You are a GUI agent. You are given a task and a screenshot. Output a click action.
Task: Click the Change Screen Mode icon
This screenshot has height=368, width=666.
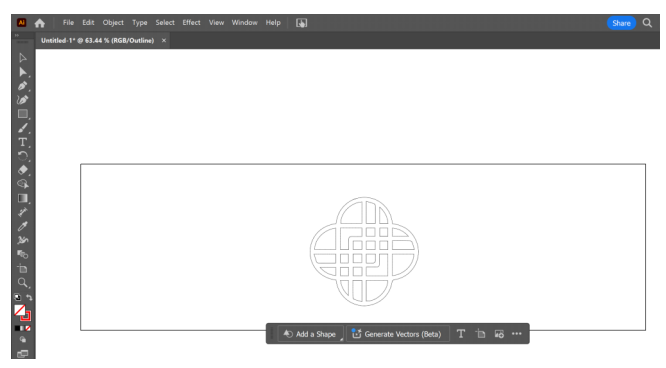point(23,354)
